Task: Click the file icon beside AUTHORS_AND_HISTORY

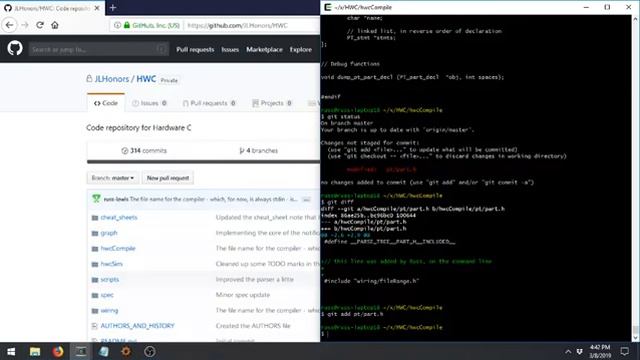Action: click(x=95, y=326)
